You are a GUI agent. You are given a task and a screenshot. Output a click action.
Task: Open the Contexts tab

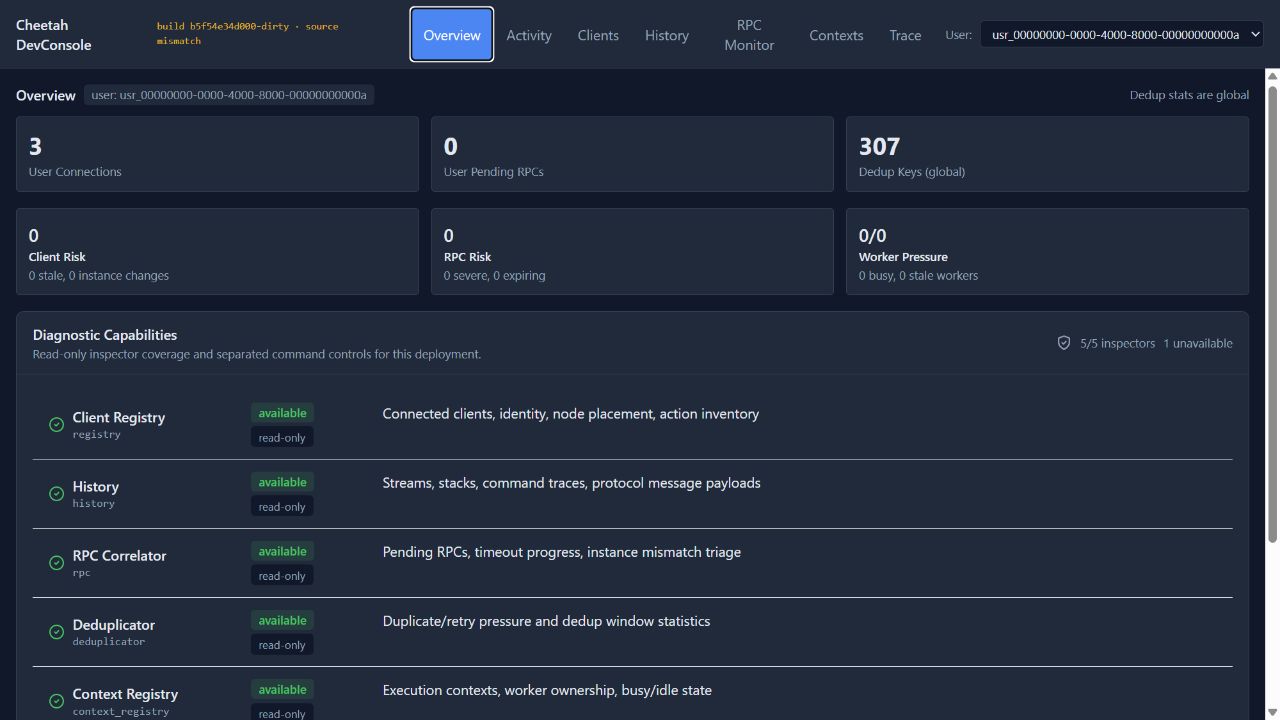836,35
